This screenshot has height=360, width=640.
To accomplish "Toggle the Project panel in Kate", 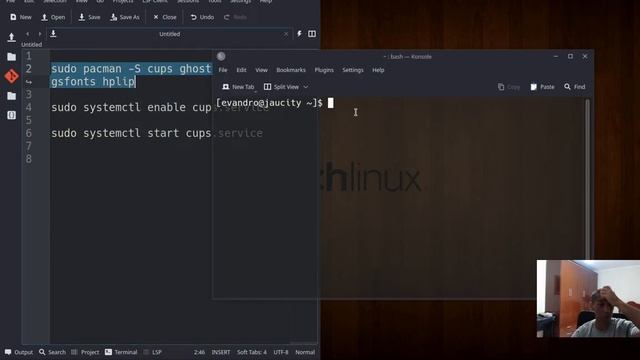I will point(85,352).
